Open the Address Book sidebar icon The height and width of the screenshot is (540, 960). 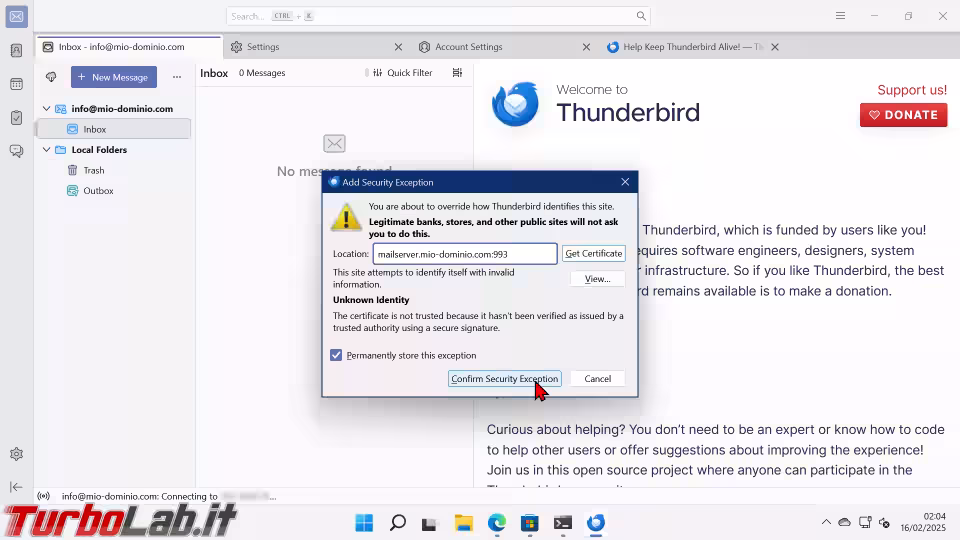tap(17, 50)
